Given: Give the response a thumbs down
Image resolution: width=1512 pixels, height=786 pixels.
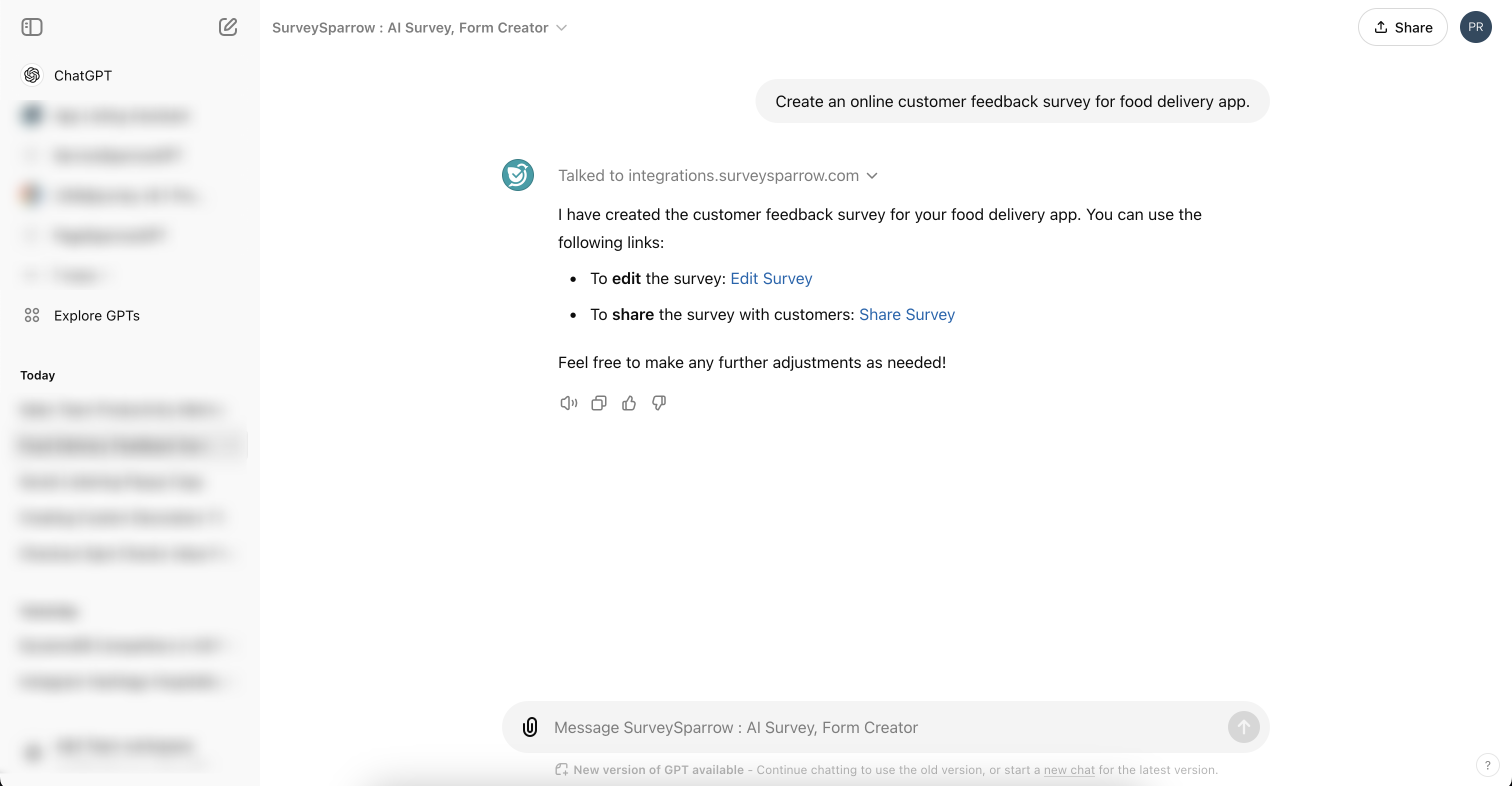Looking at the screenshot, I should point(658,403).
